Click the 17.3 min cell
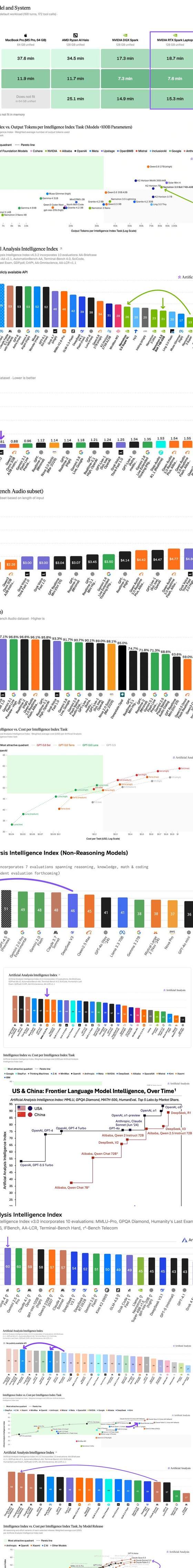The image size is (193, 1568). pyautogui.click(x=125, y=59)
